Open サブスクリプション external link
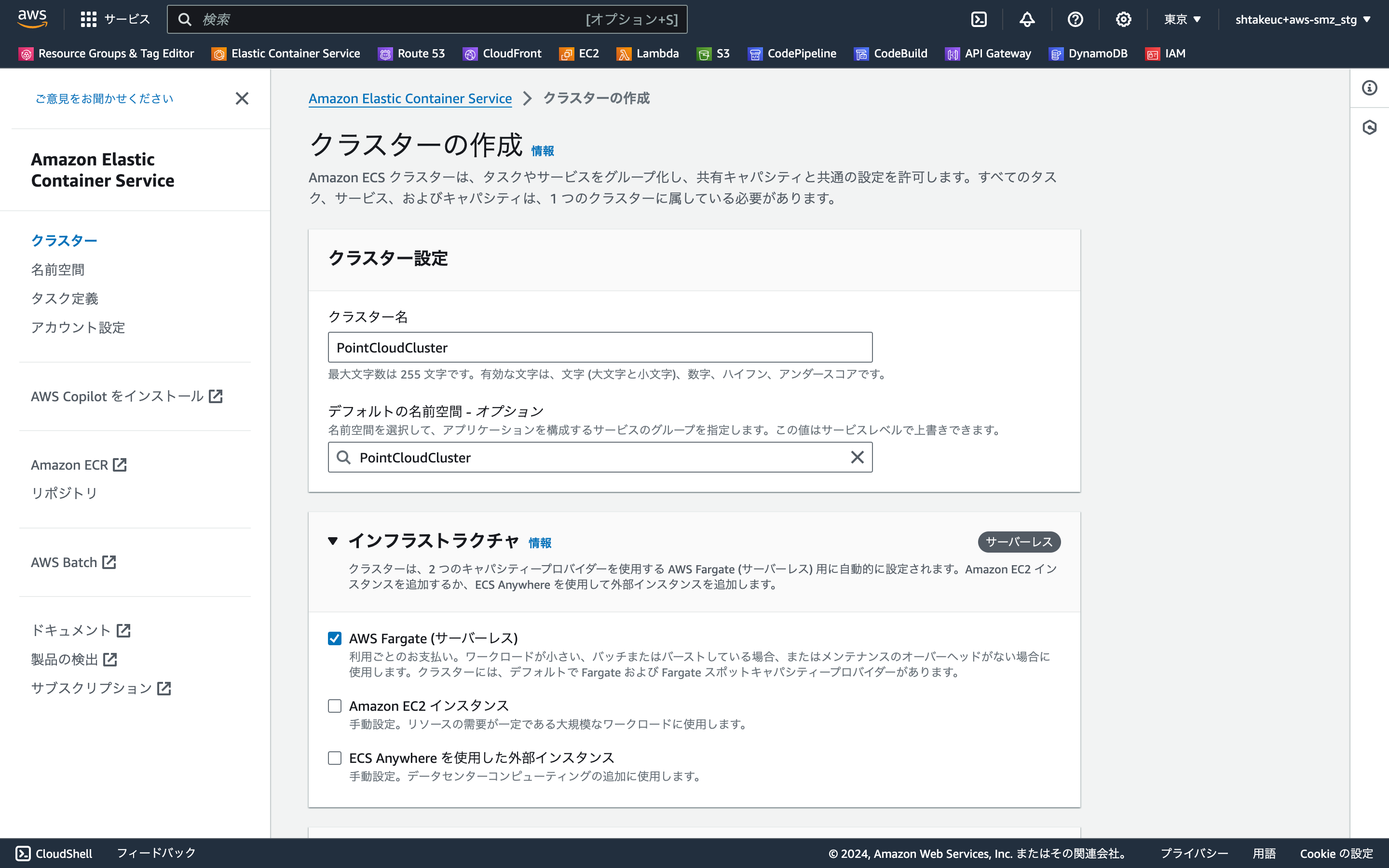This screenshot has width=1389, height=868. (x=101, y=688)
